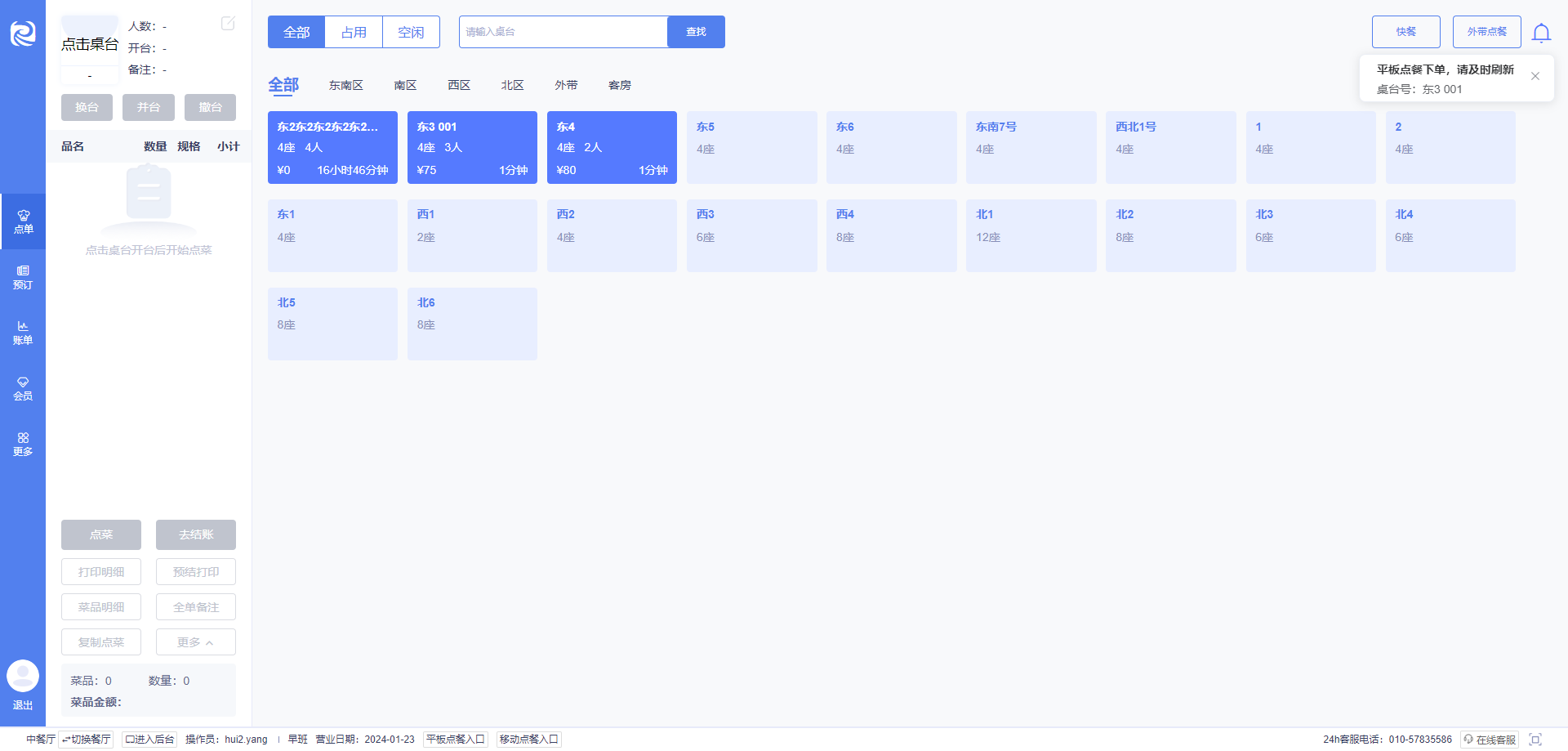This screenshot has height=751, width=1568.
Task: Switch to the 东南区 area tab
Action: click(346, 85)
